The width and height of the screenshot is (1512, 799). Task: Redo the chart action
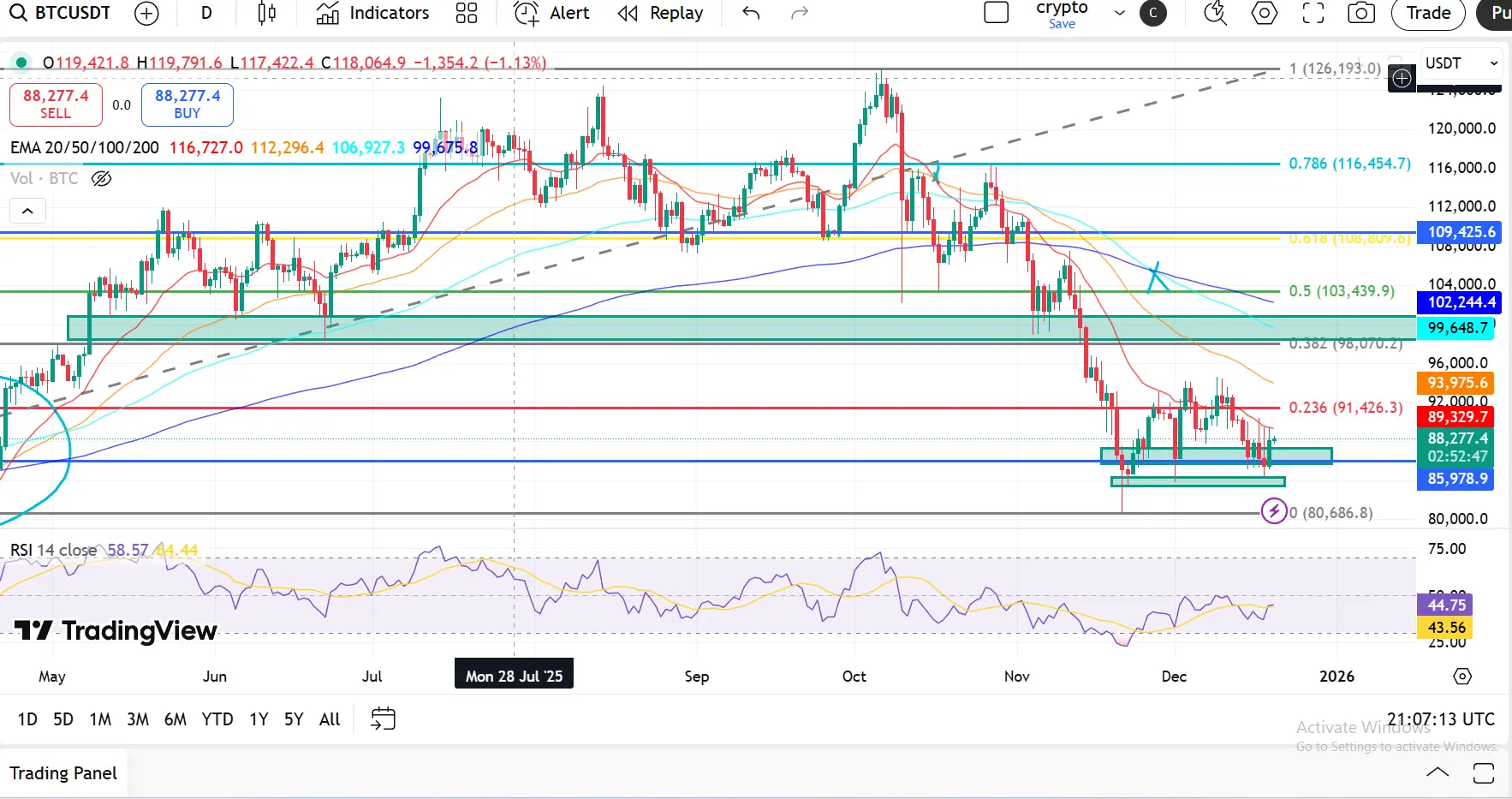point(800,13)
